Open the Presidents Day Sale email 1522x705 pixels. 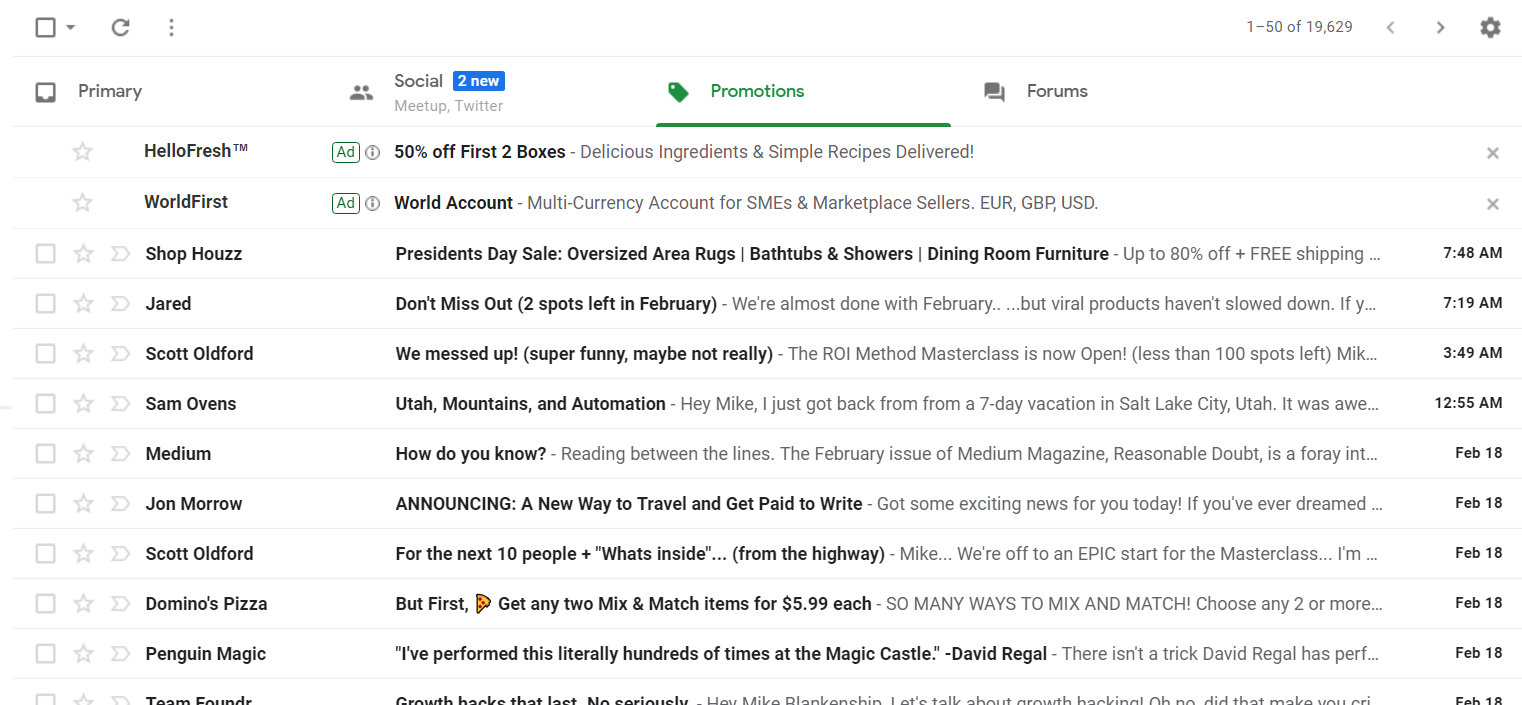(767, 254)
